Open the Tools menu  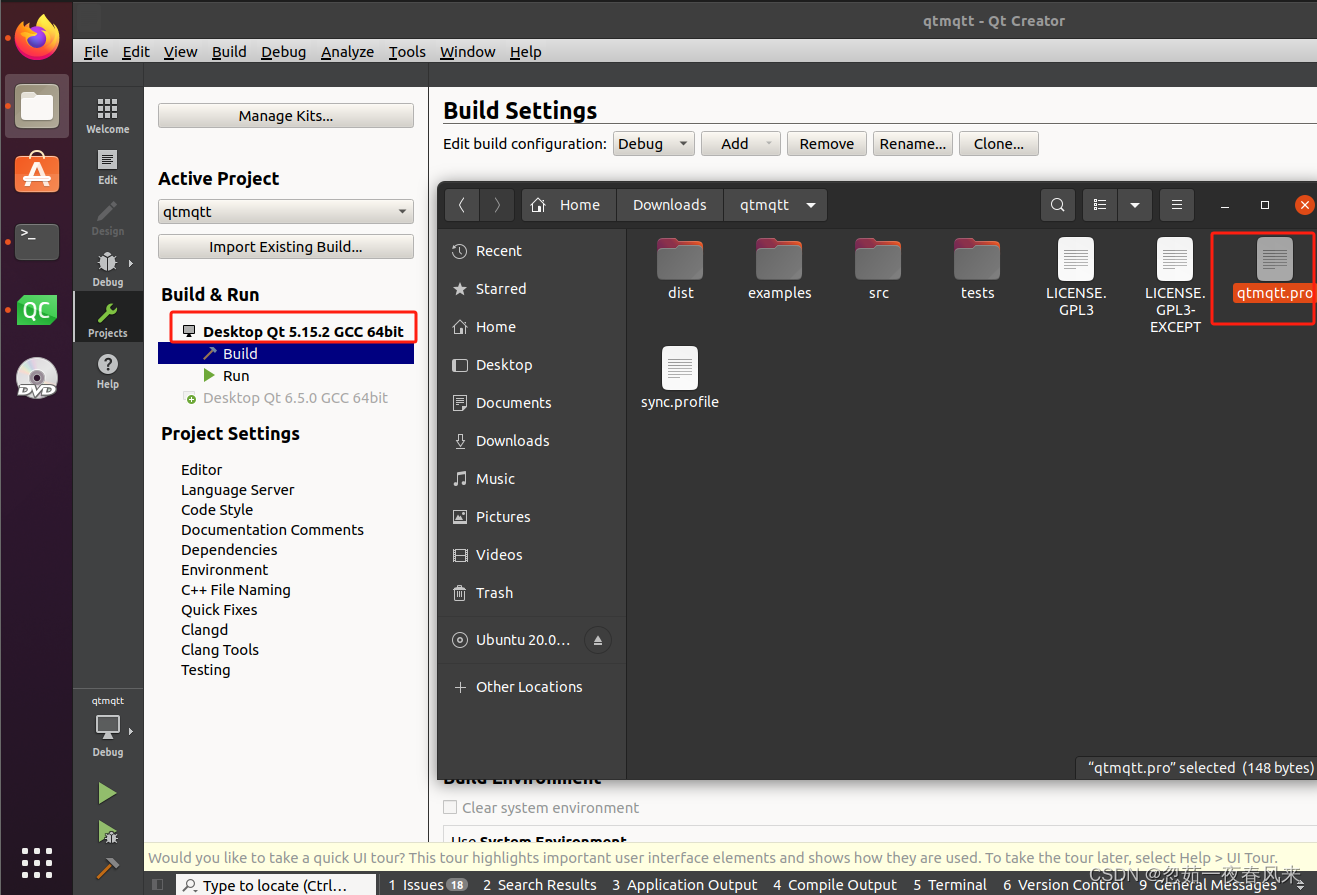(407, 52)
